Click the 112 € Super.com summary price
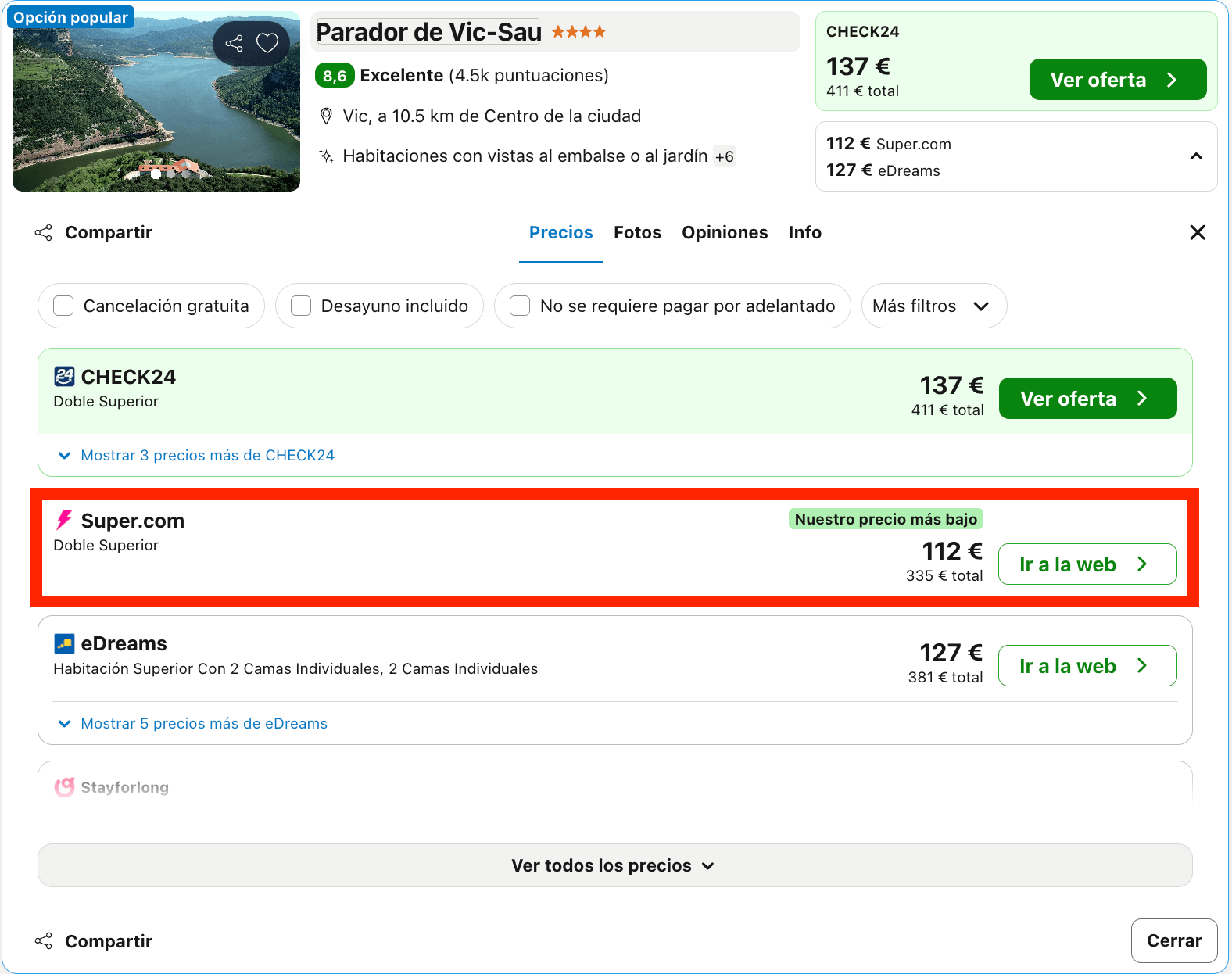 coord(889,144)
